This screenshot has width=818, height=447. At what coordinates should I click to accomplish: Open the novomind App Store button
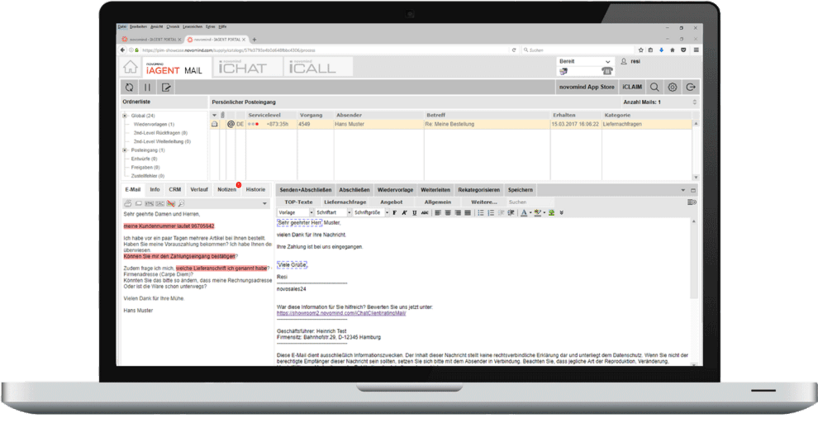(586, 87)
